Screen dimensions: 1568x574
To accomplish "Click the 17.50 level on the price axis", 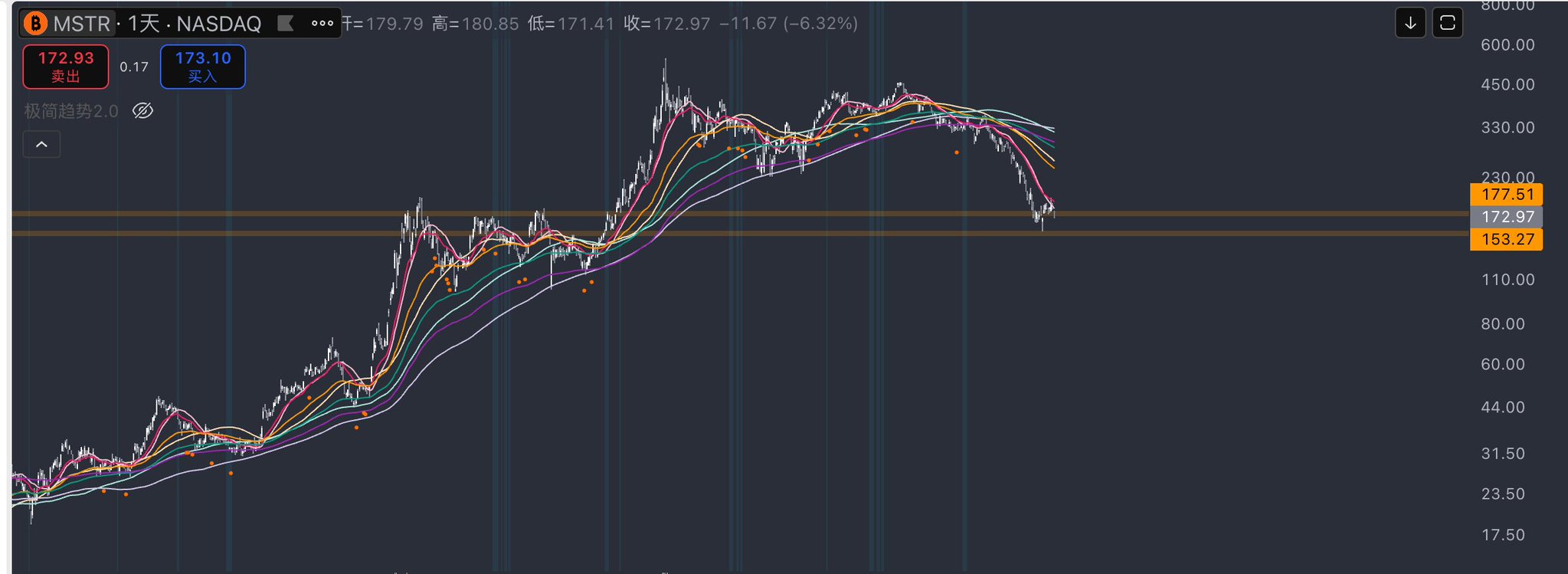I will click(x=1503, y=535).
